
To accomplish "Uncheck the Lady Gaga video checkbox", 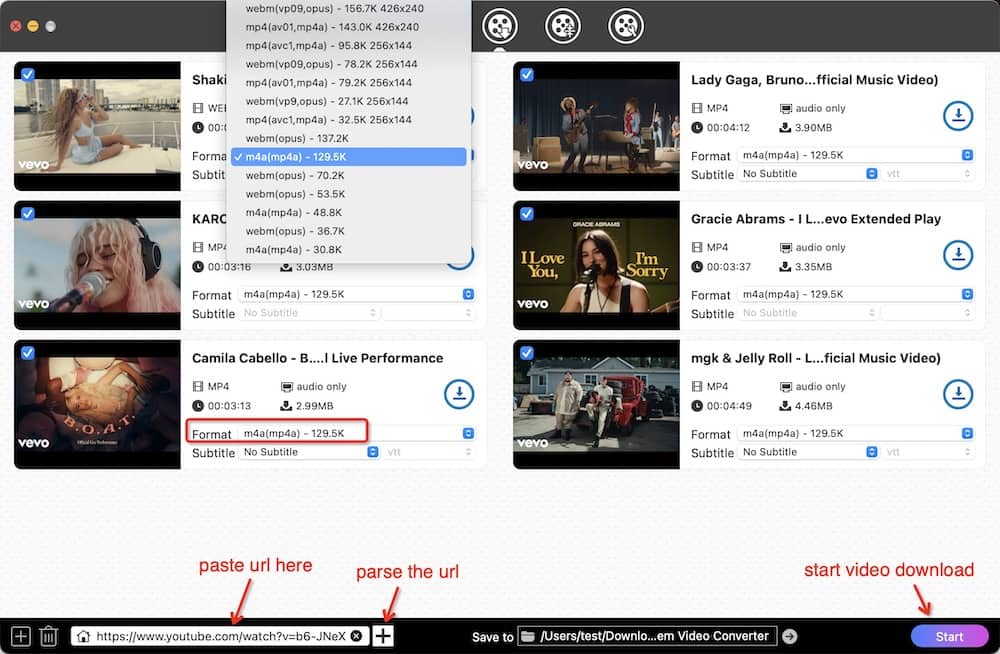I will [527, 74].
